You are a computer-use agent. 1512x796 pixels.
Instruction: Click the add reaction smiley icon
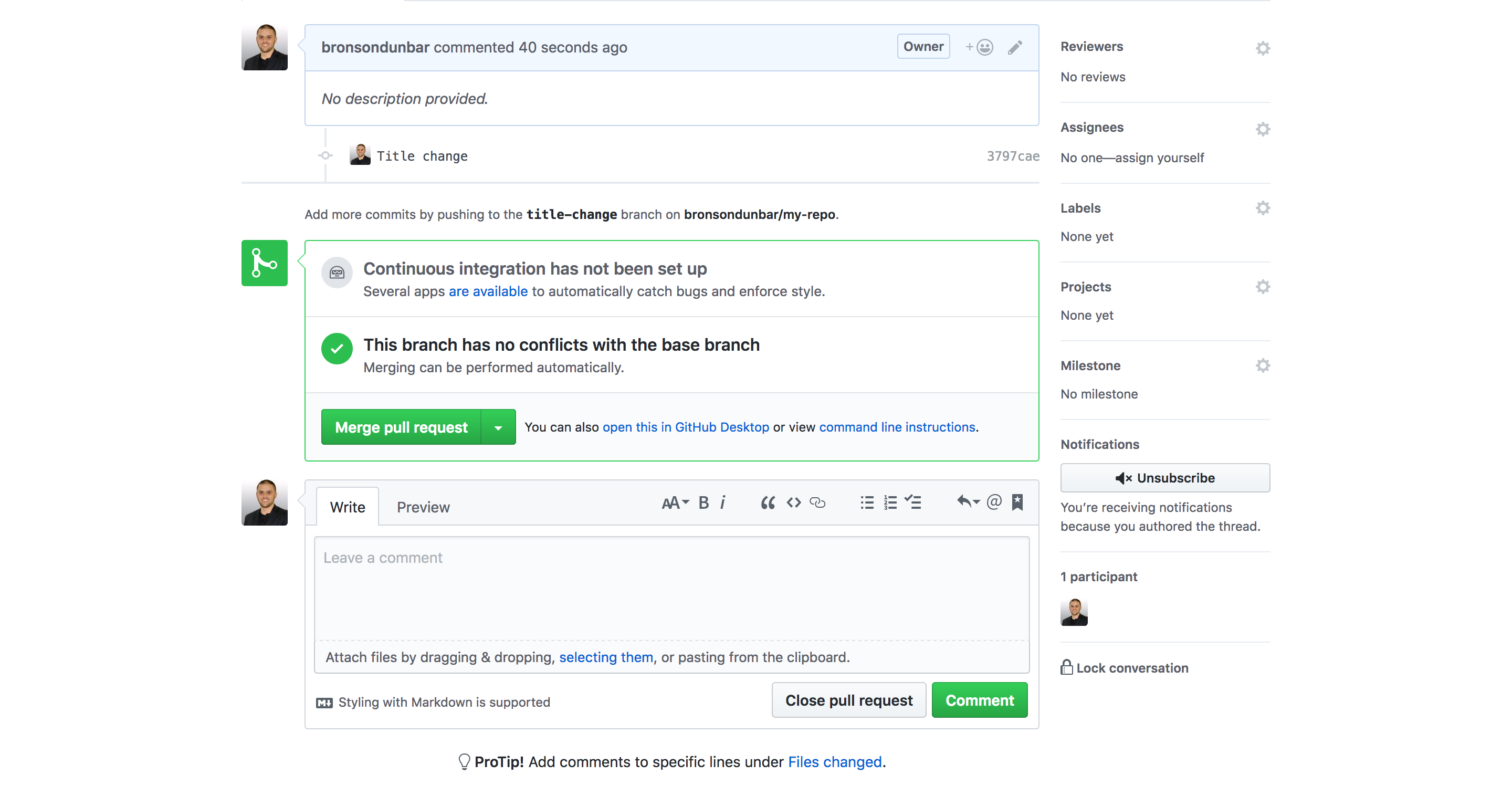click(x=980, y=47)
